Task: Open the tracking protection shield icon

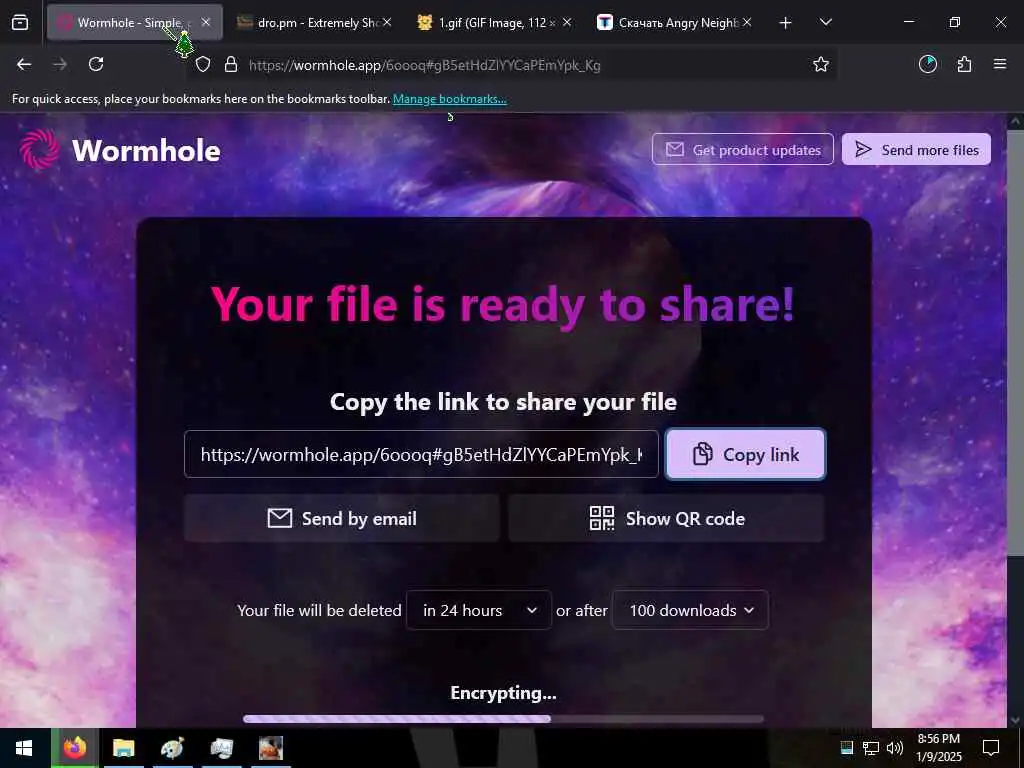Action: point(203,65)
